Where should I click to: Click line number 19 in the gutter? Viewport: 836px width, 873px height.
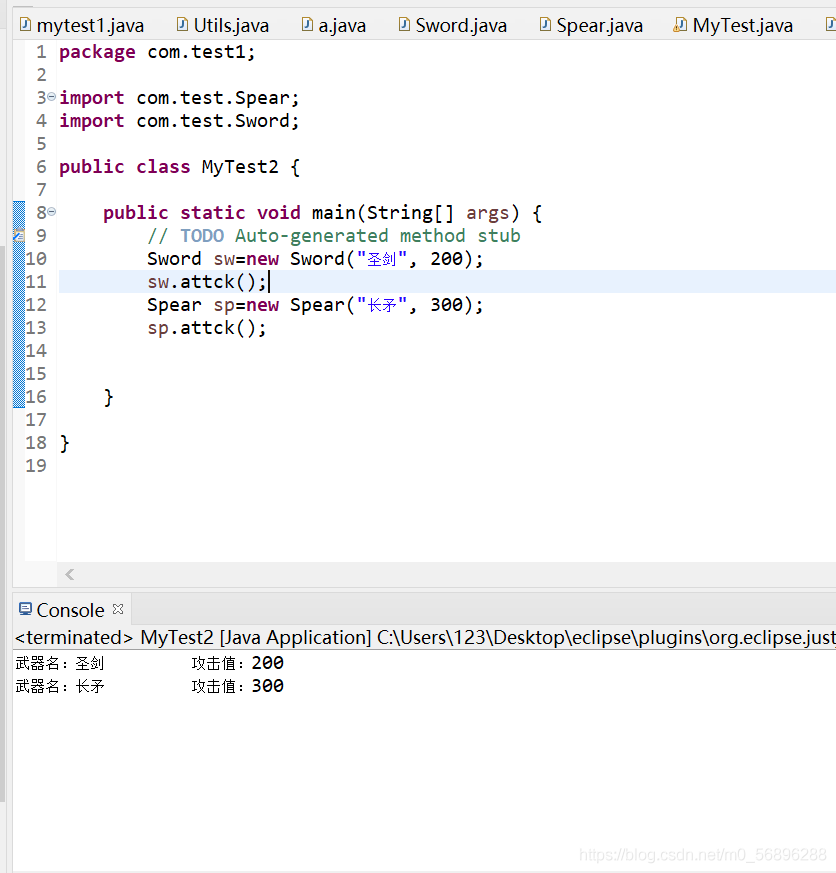pos(36,465)
